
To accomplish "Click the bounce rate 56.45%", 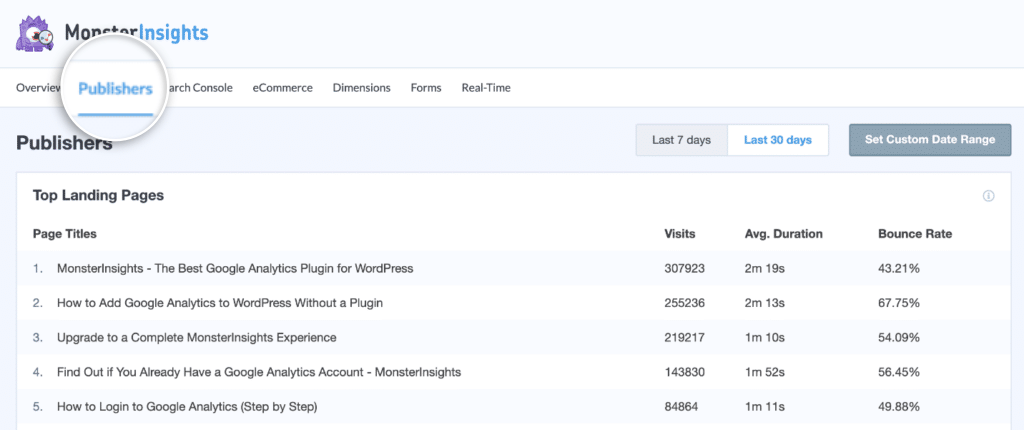I will pos(899,372).
